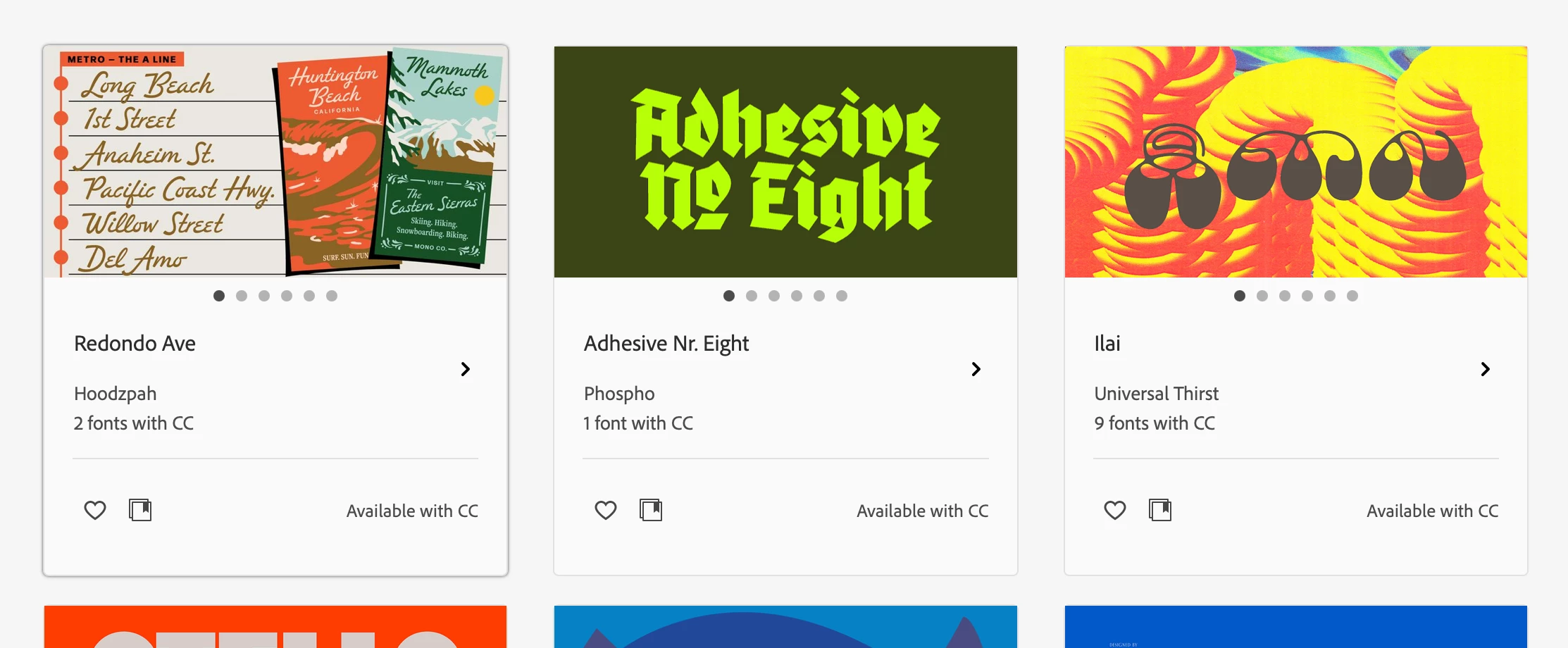The height and width of the screenshot is (648, 1568).
Task: Open Redondo Ave details with chevron arrow
Action: [x=466, y=369]
